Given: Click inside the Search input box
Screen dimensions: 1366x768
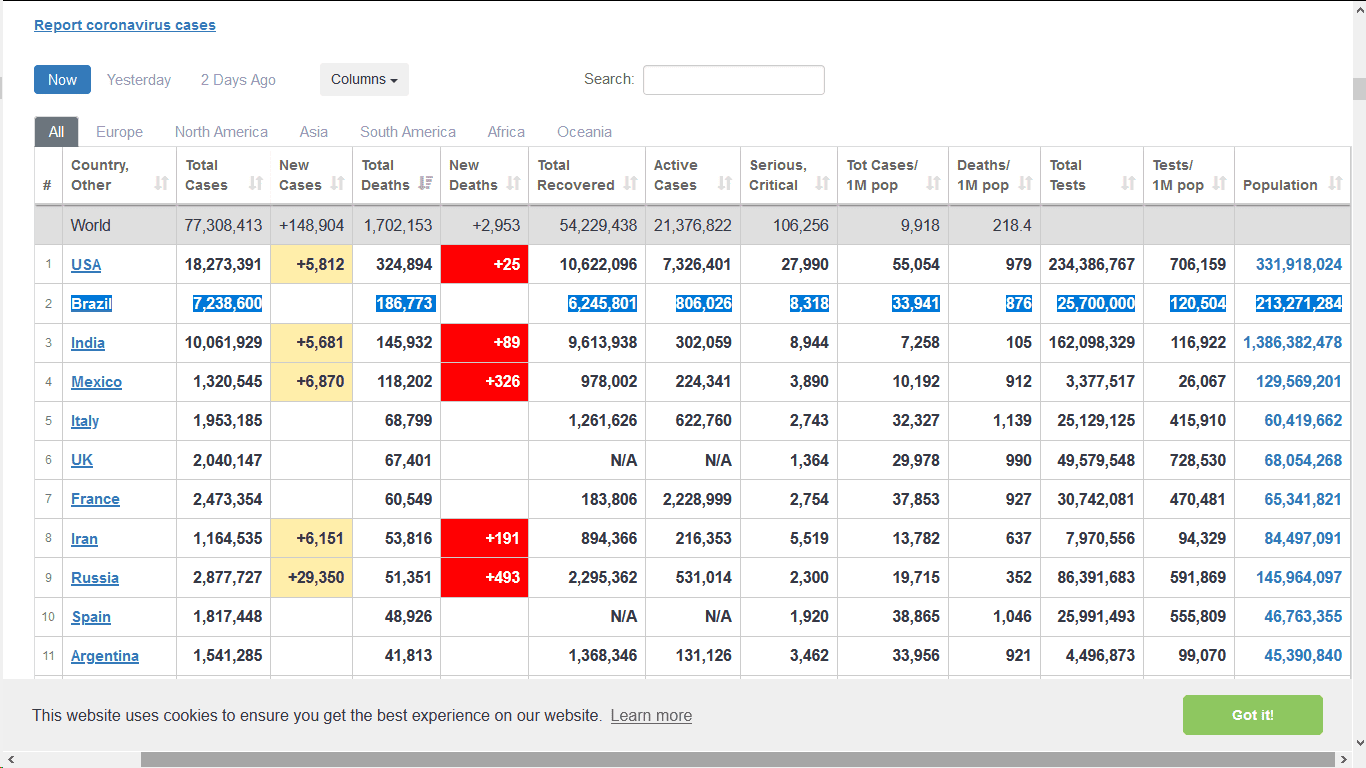Looking at the screenshot, I should click(733, 80).
